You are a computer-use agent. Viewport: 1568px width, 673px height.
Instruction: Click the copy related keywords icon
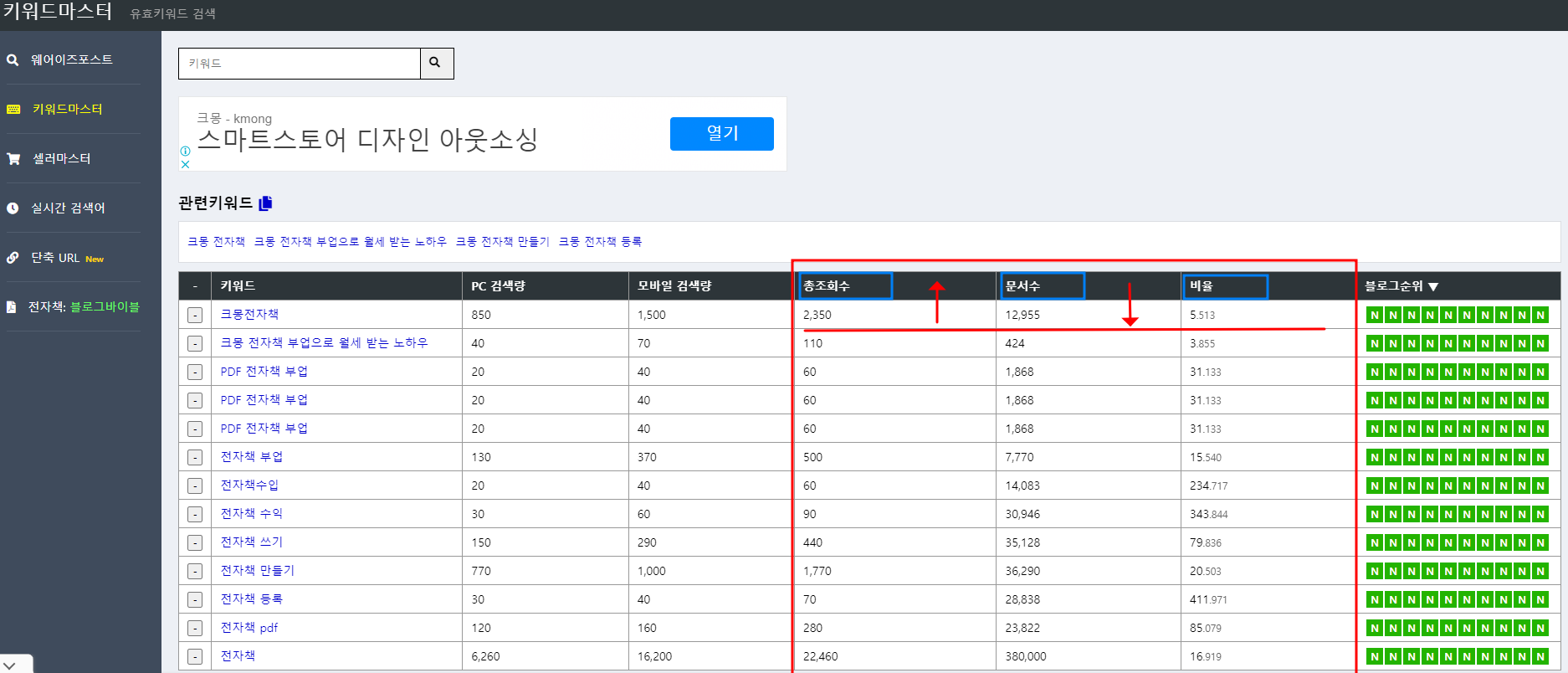[266, 203]
